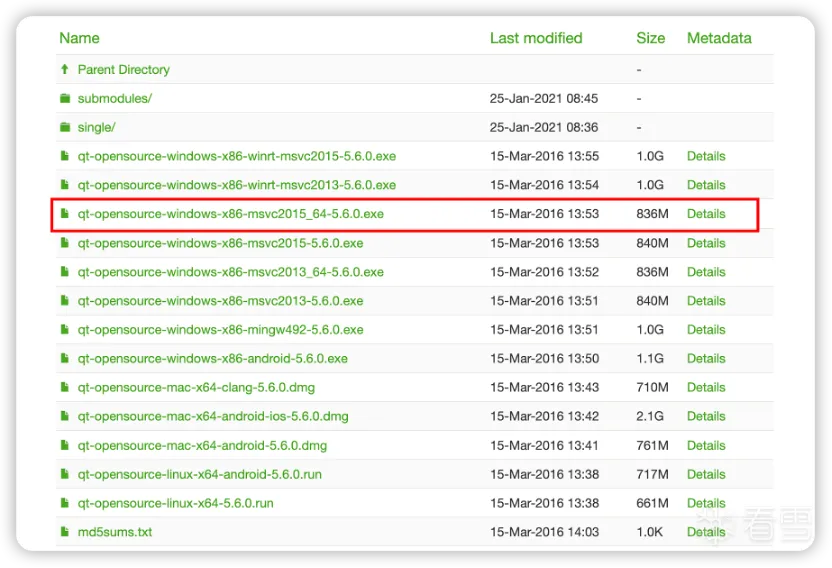Image resolution: width=832 pixels, height=568 pixels.
Task: Click file icon beside mac-x64-android-ios-5.6.0.dmg
Action: tap(65, 416)
